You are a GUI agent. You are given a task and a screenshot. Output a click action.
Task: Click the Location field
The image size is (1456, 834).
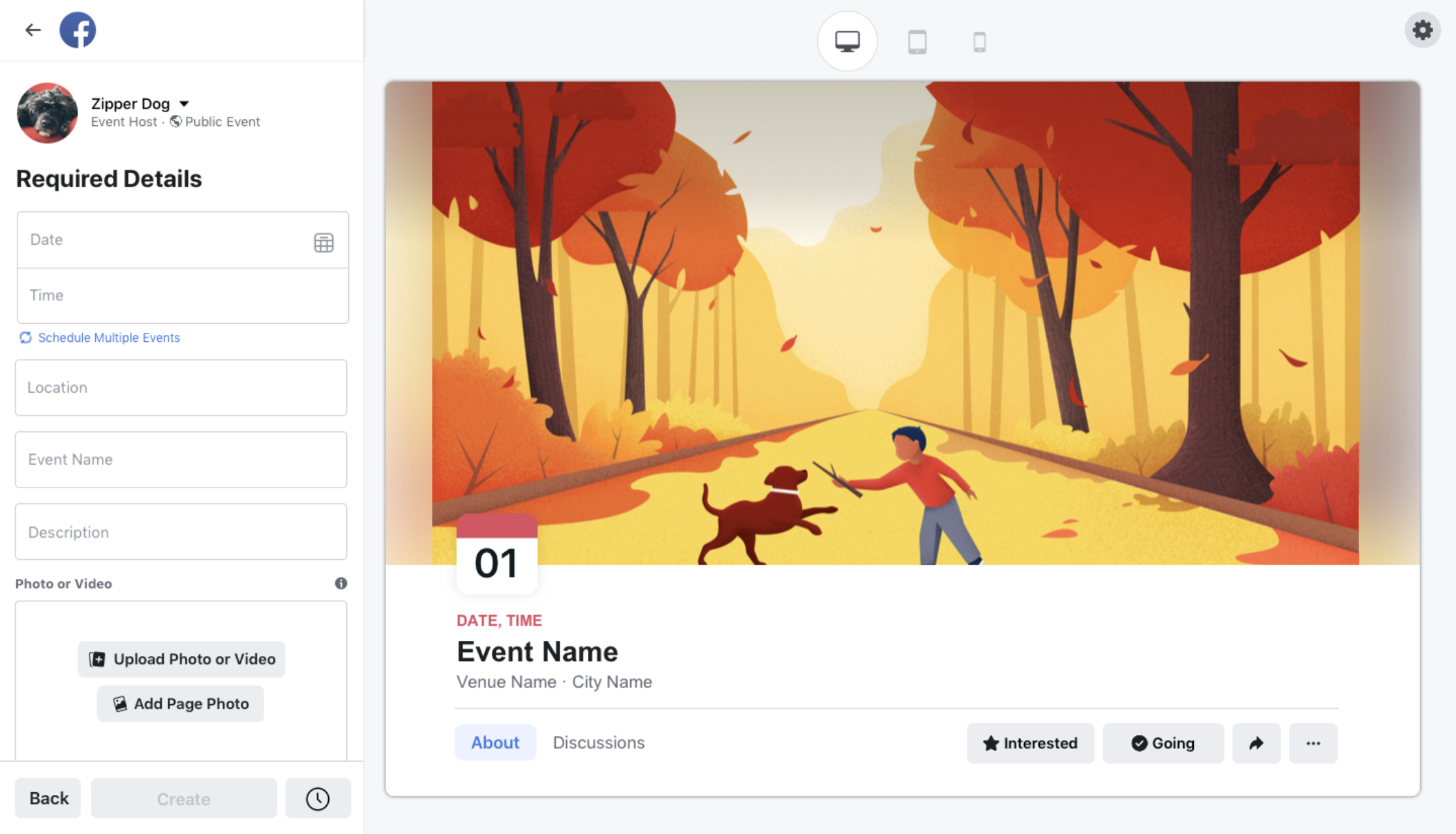181,388
